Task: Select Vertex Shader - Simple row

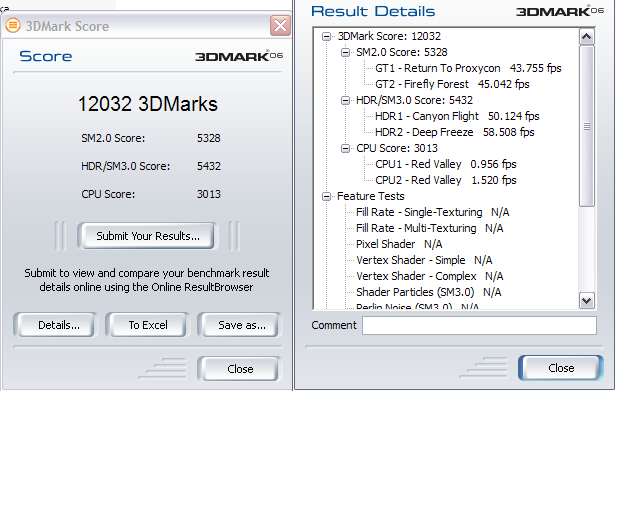Action: point(424,260)
